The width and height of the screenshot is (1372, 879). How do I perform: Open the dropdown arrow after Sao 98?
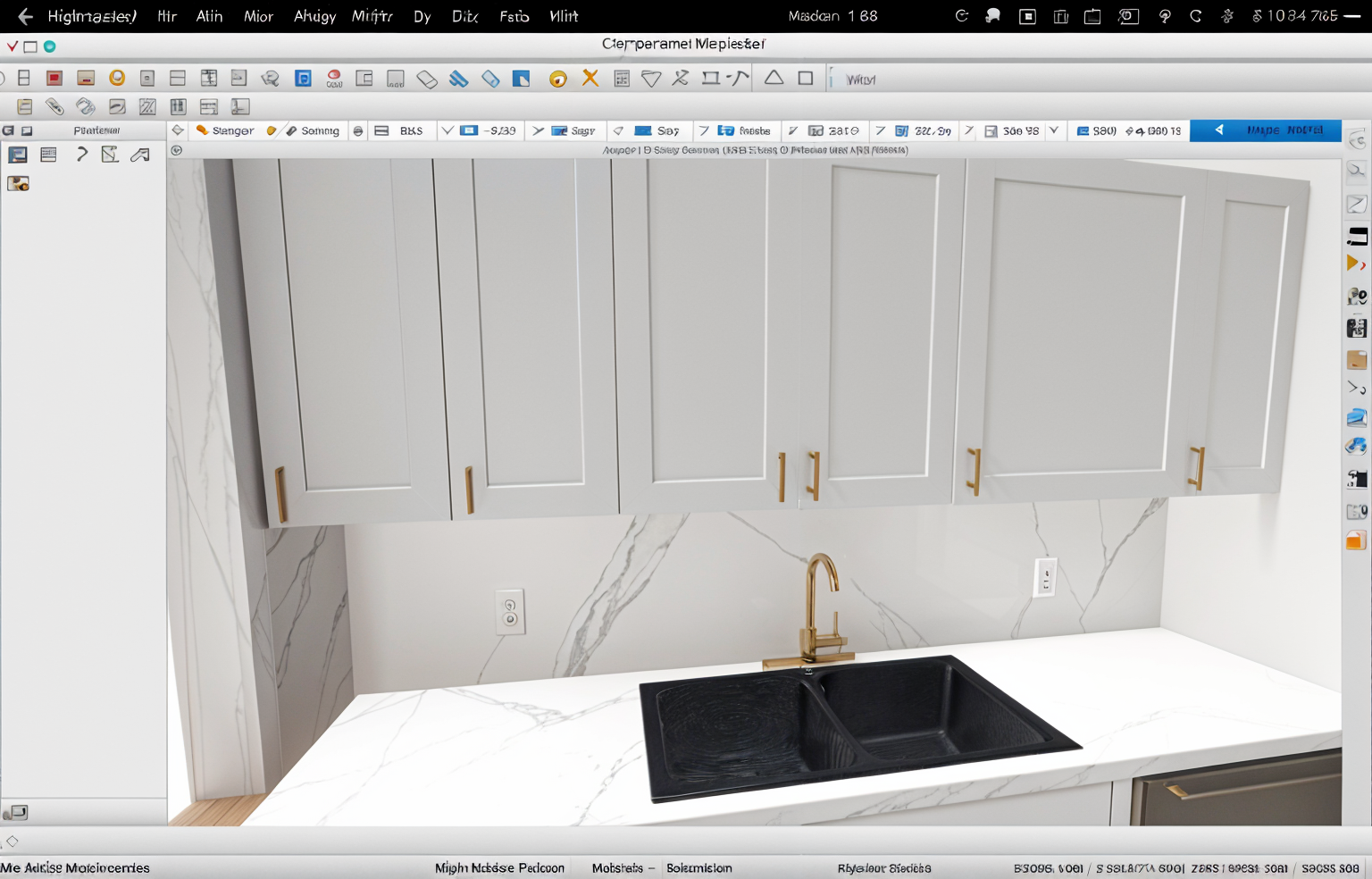(x=1054, y=130)
